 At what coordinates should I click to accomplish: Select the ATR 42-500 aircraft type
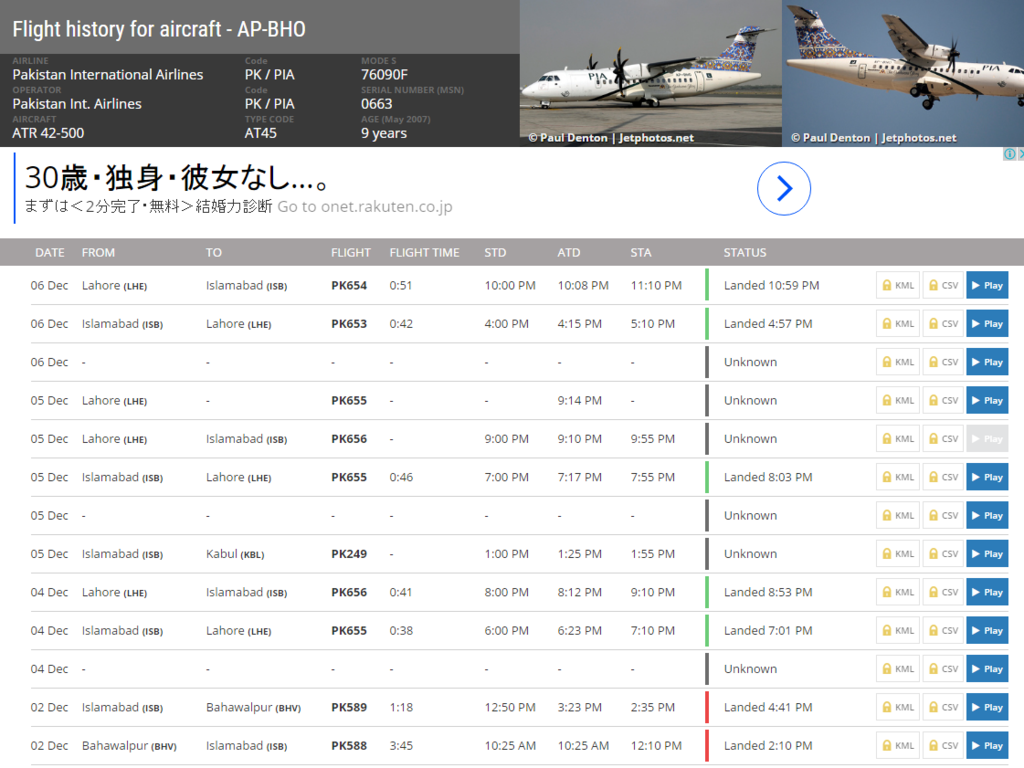[x=48, y=133]
